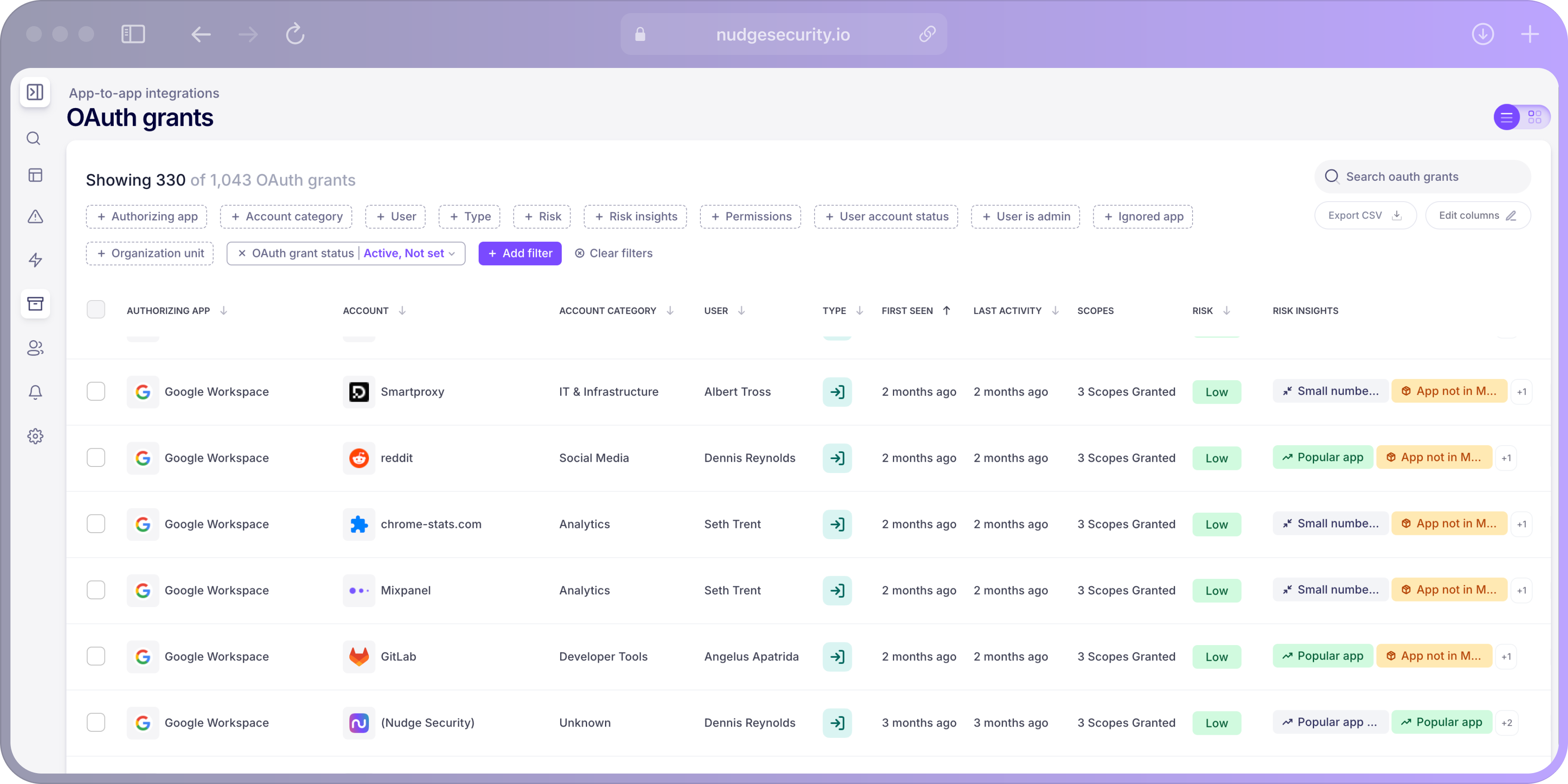The width and height of the screenshot is (1568, 784).
Task: Sort by First Seen column arrow
Action: click(946, 311)
